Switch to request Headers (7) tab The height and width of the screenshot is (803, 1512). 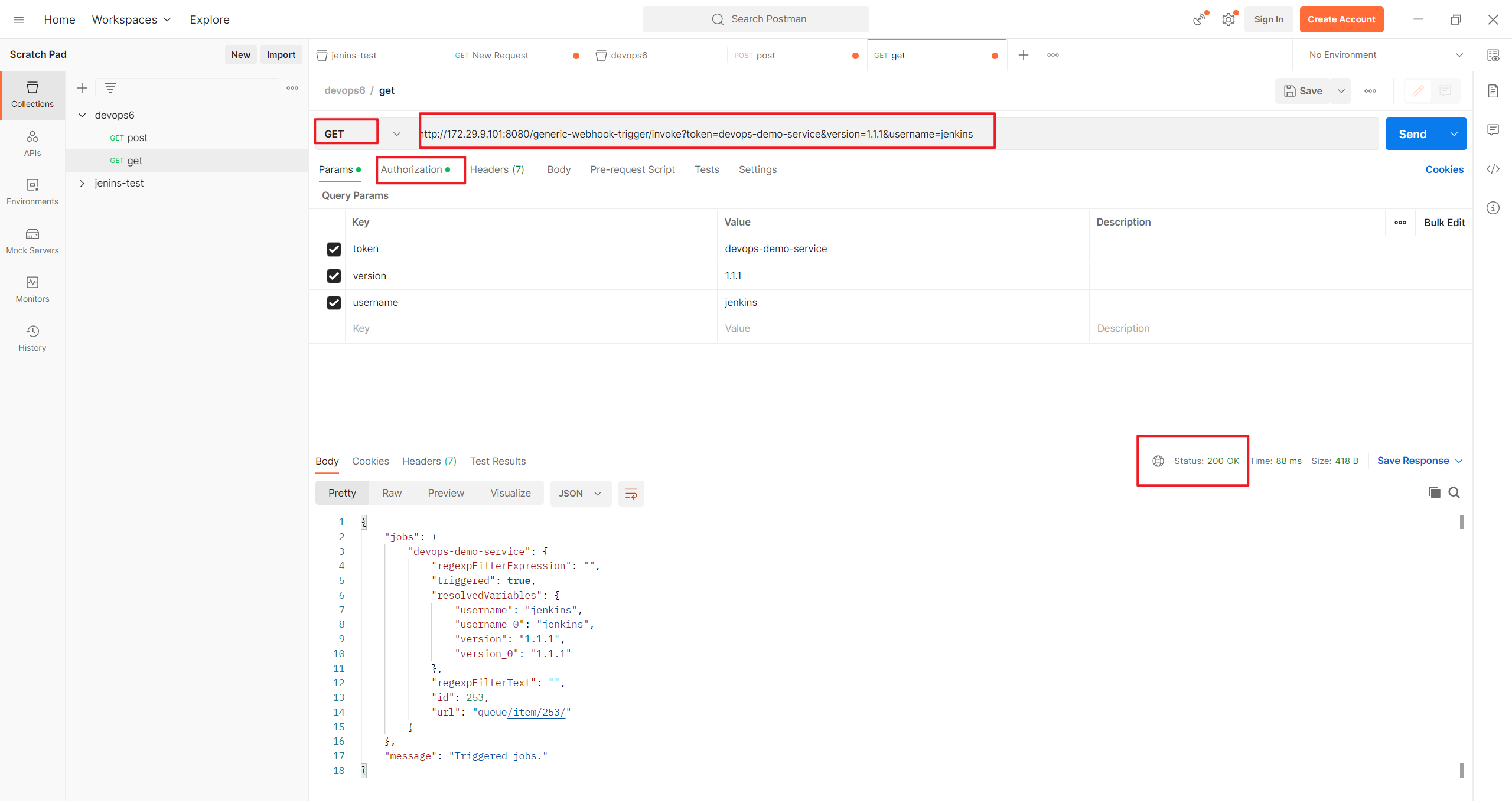(x=497, y=169)
